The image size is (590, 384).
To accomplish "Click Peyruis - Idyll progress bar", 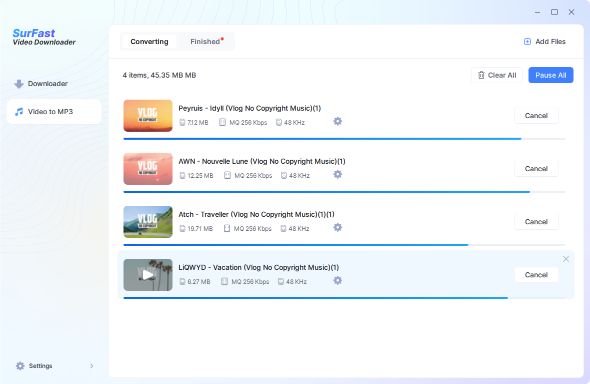I will pos(344,139).
